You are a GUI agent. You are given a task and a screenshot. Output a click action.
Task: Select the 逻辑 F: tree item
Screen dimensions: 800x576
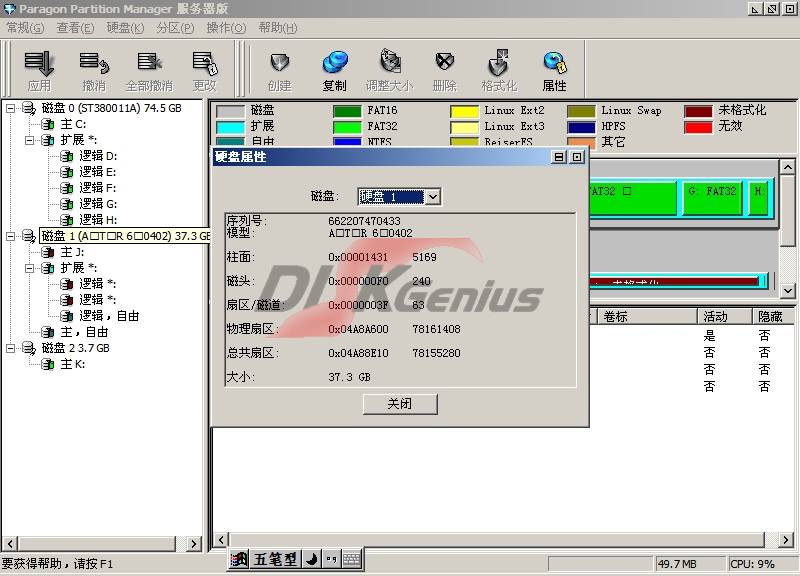coord(97,188)
